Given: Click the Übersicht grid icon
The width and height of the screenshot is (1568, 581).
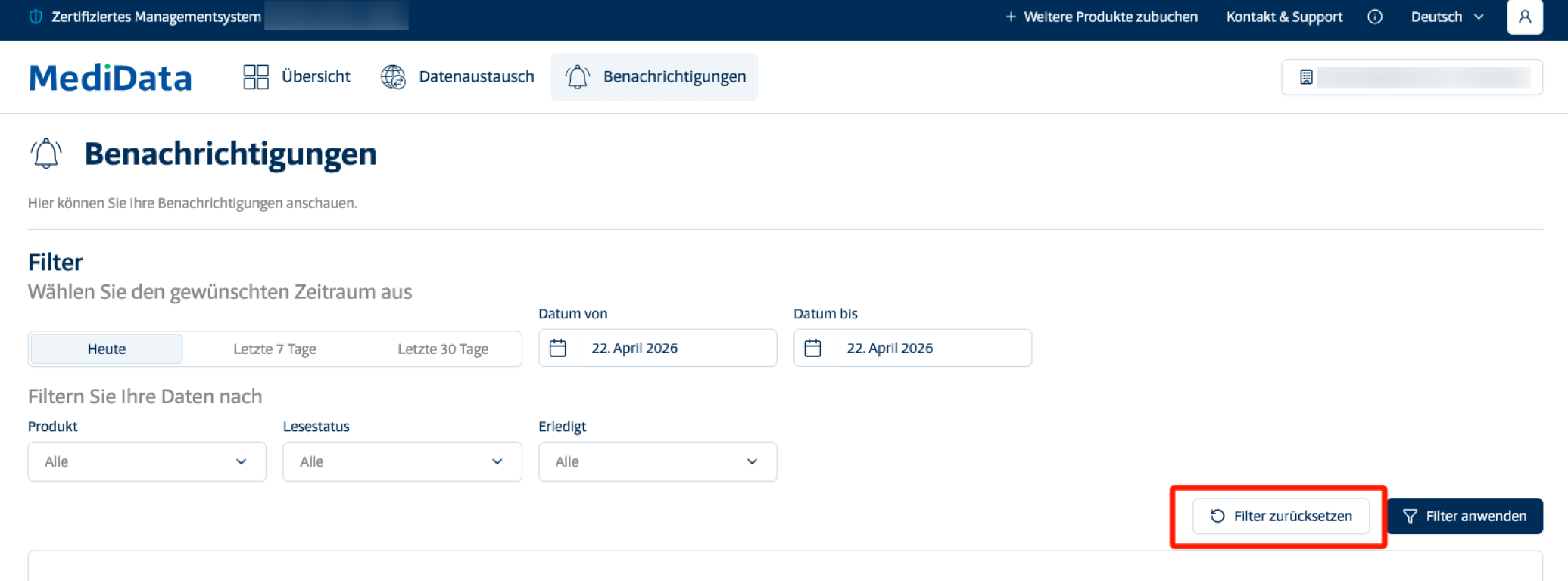Looking at the screenshot, I should click(x=256, y=76).
